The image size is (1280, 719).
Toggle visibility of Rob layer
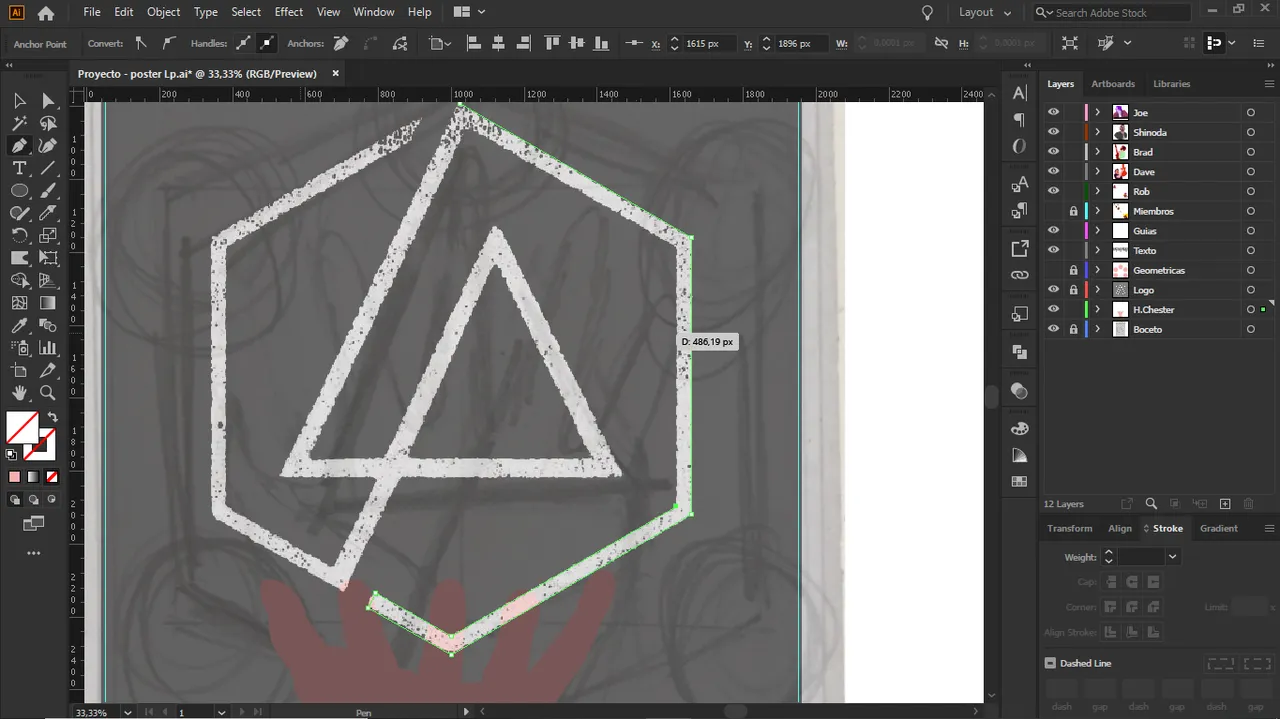pyautogui.click(x=1053, y=191)
